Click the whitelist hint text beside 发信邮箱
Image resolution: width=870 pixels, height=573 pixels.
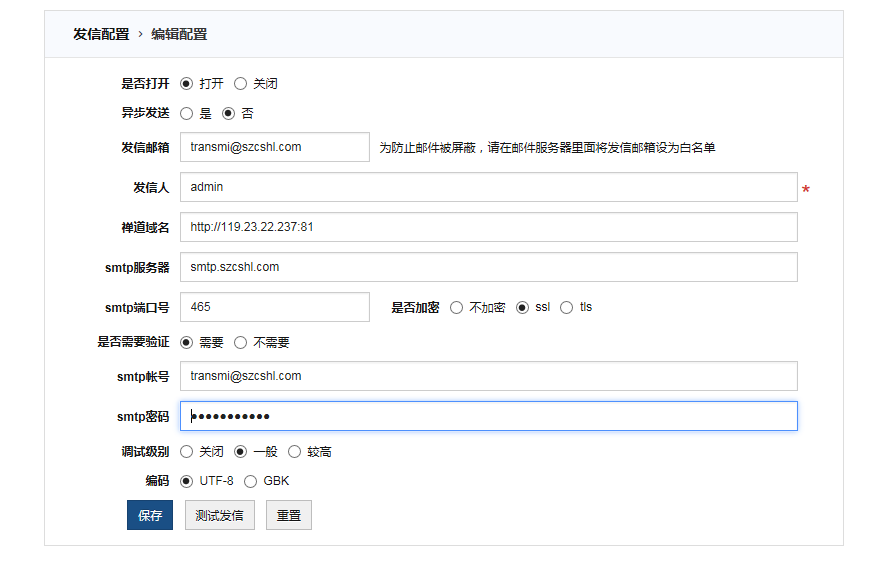click(x=547, y=148)
